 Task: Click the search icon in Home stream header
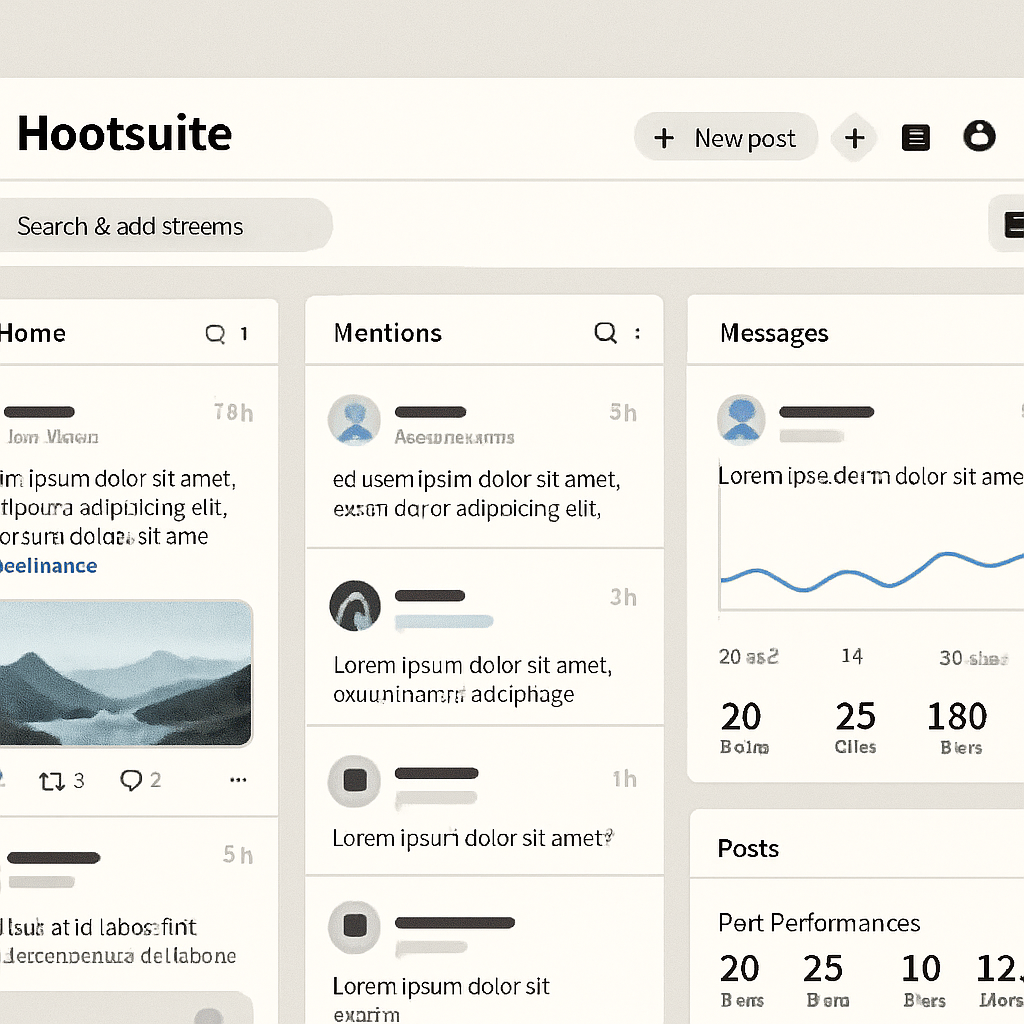click(216, 334)
